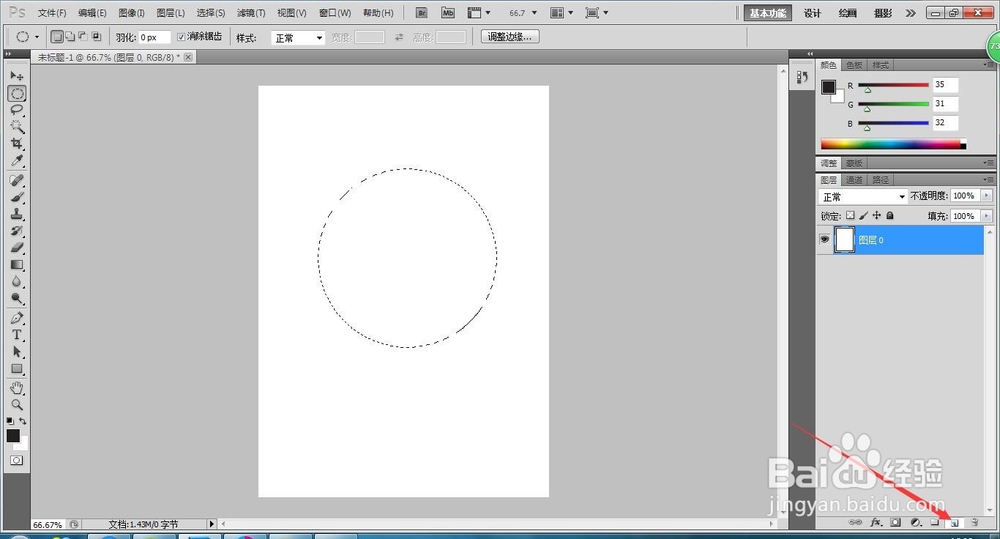
Task: Select the Horizontal Type tool
Action: coord(17,335)
